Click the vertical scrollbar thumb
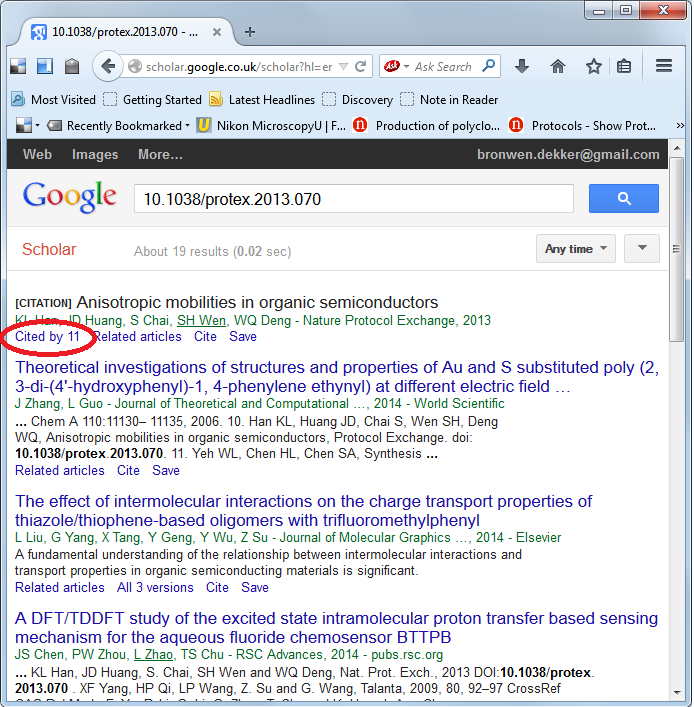The width and height of the screenshot is (694, 707). point(676,249)
